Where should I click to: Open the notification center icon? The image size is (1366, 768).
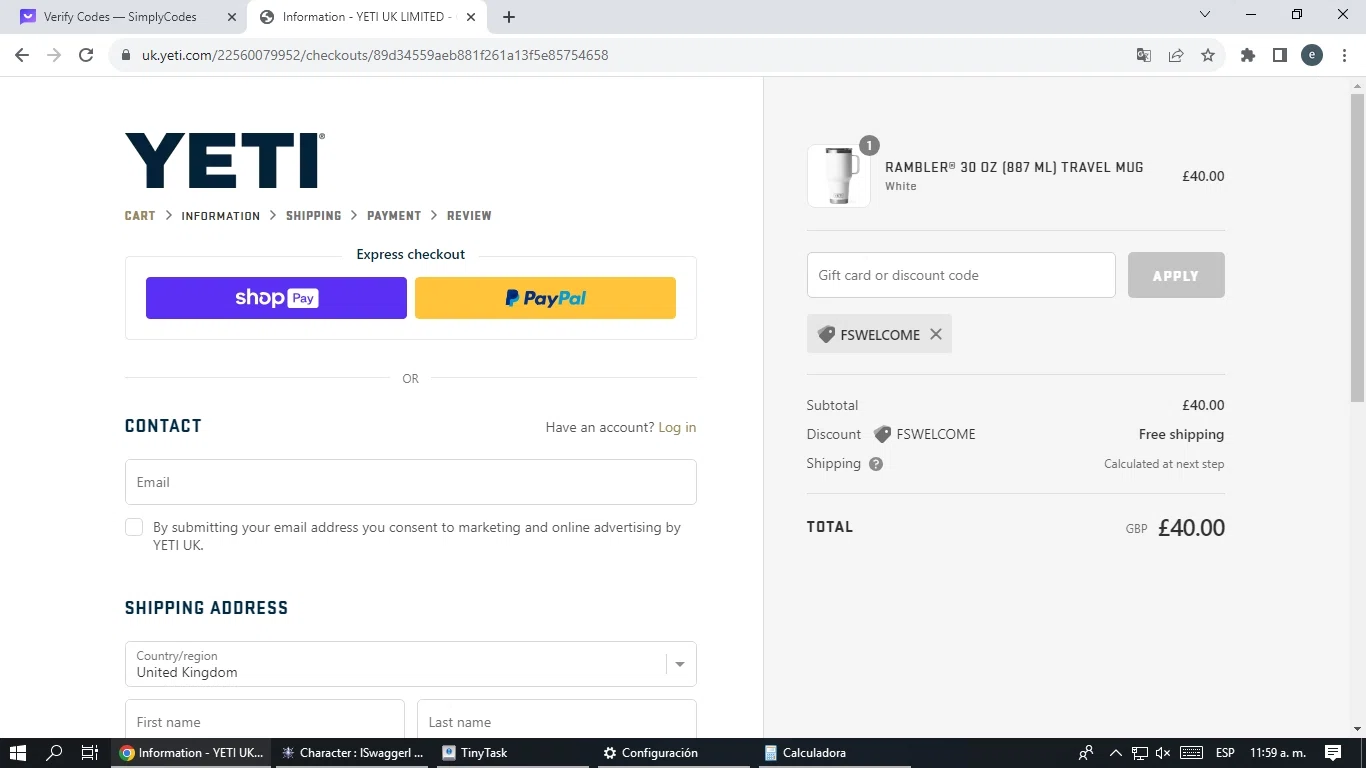[x=1333, y=753]
